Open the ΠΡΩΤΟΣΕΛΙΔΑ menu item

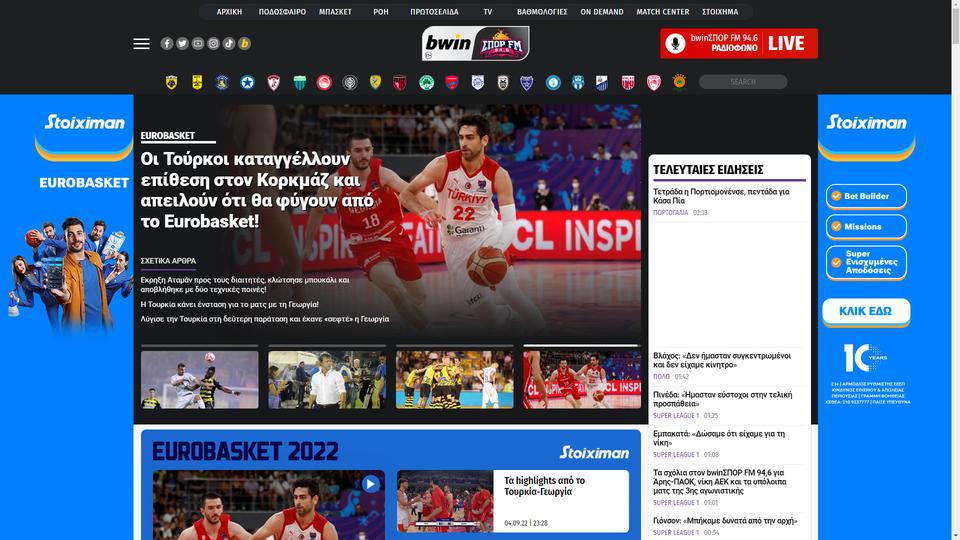click(434, 12)
